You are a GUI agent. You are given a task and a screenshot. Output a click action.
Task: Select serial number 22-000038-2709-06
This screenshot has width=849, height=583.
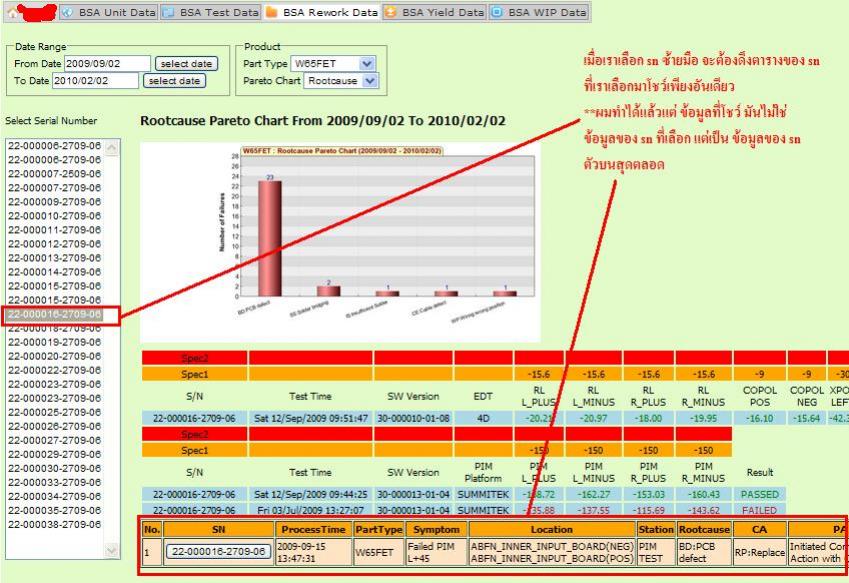point(55,525)
